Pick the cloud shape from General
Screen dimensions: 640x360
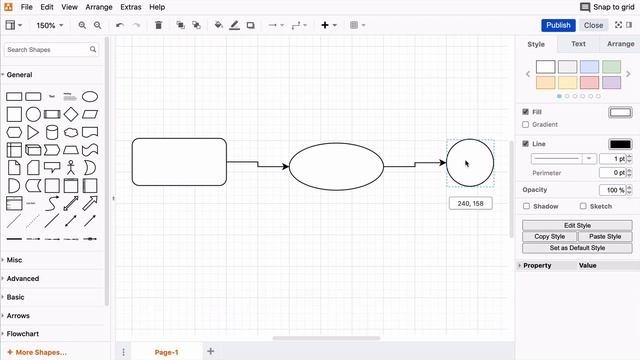coord(71,132)
